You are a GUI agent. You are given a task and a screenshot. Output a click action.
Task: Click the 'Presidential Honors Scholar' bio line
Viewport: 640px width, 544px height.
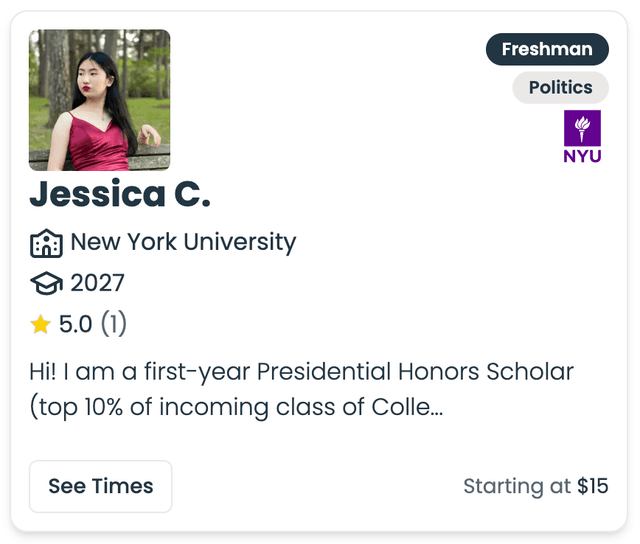click(x=415, y=372)
